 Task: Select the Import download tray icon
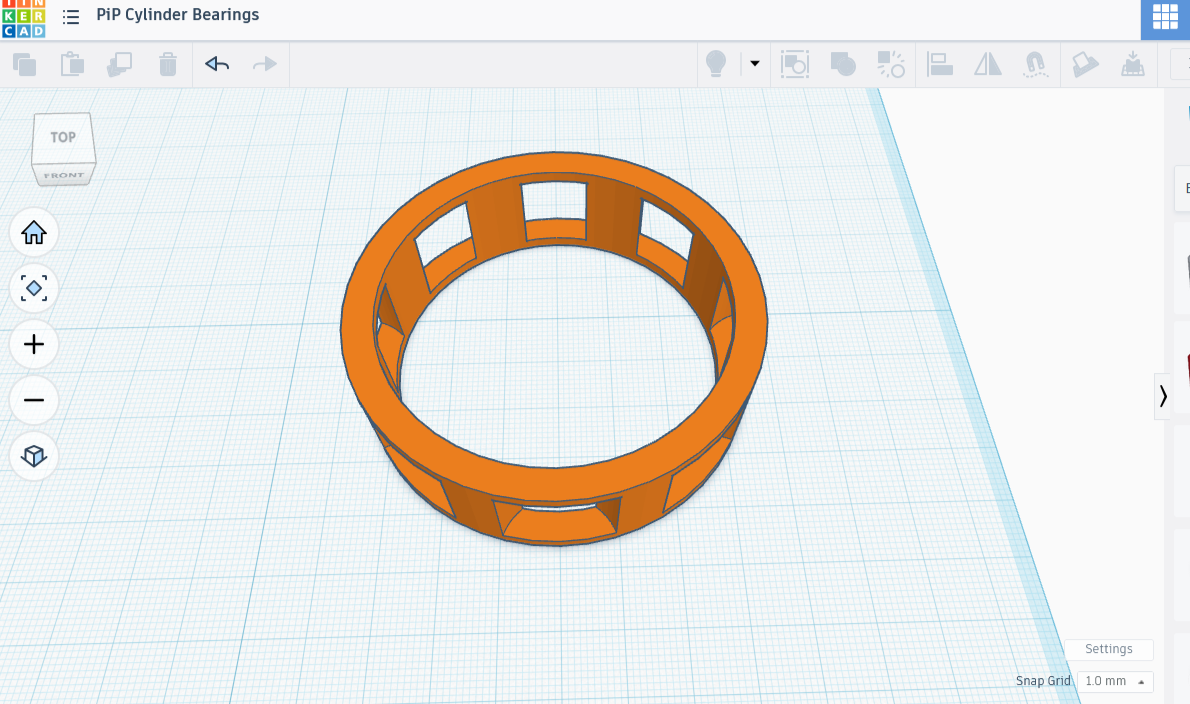pyautogui.click(x=1132, y=64)
